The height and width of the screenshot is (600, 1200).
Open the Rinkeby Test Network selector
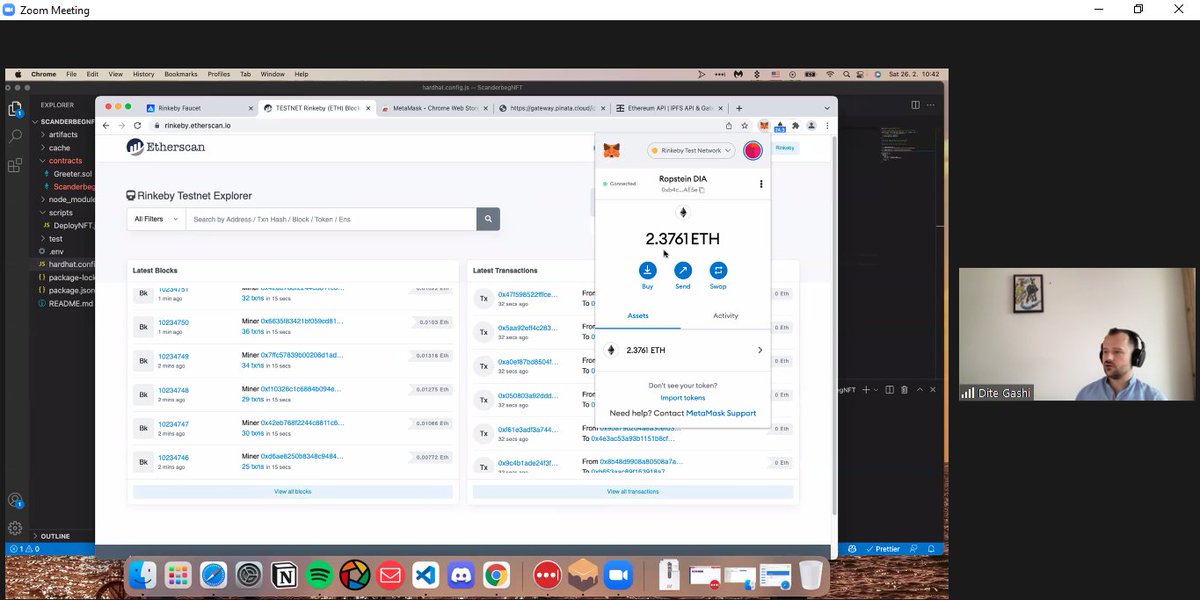tap(692, 150)
